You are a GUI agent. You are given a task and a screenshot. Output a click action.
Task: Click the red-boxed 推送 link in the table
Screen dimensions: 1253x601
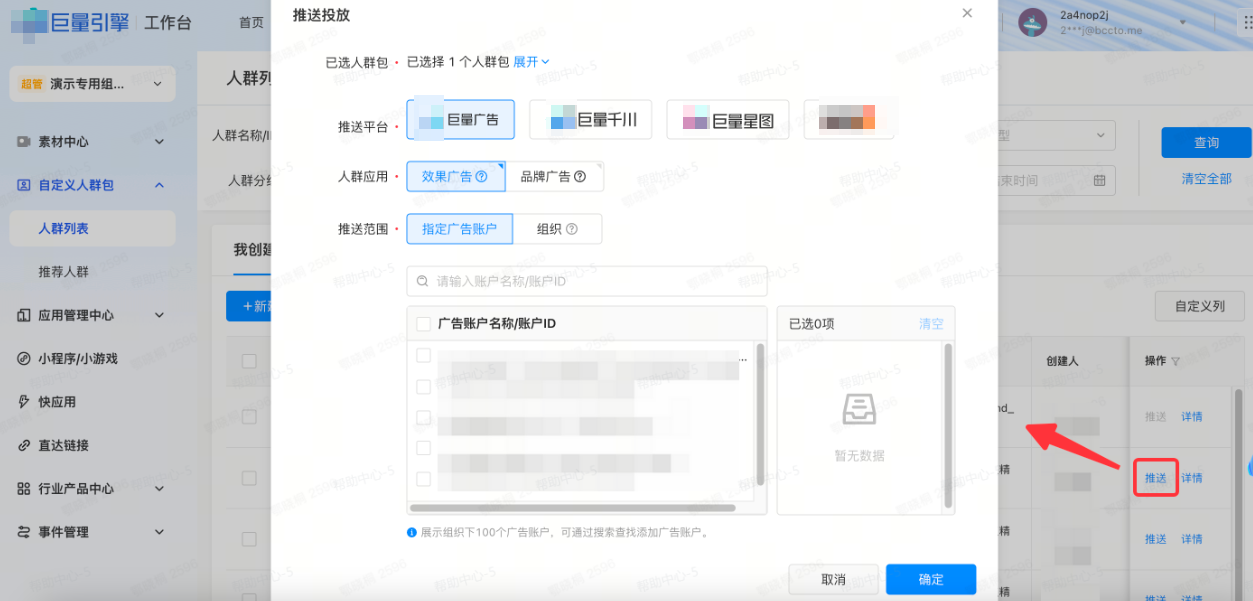pos(1156,478)
